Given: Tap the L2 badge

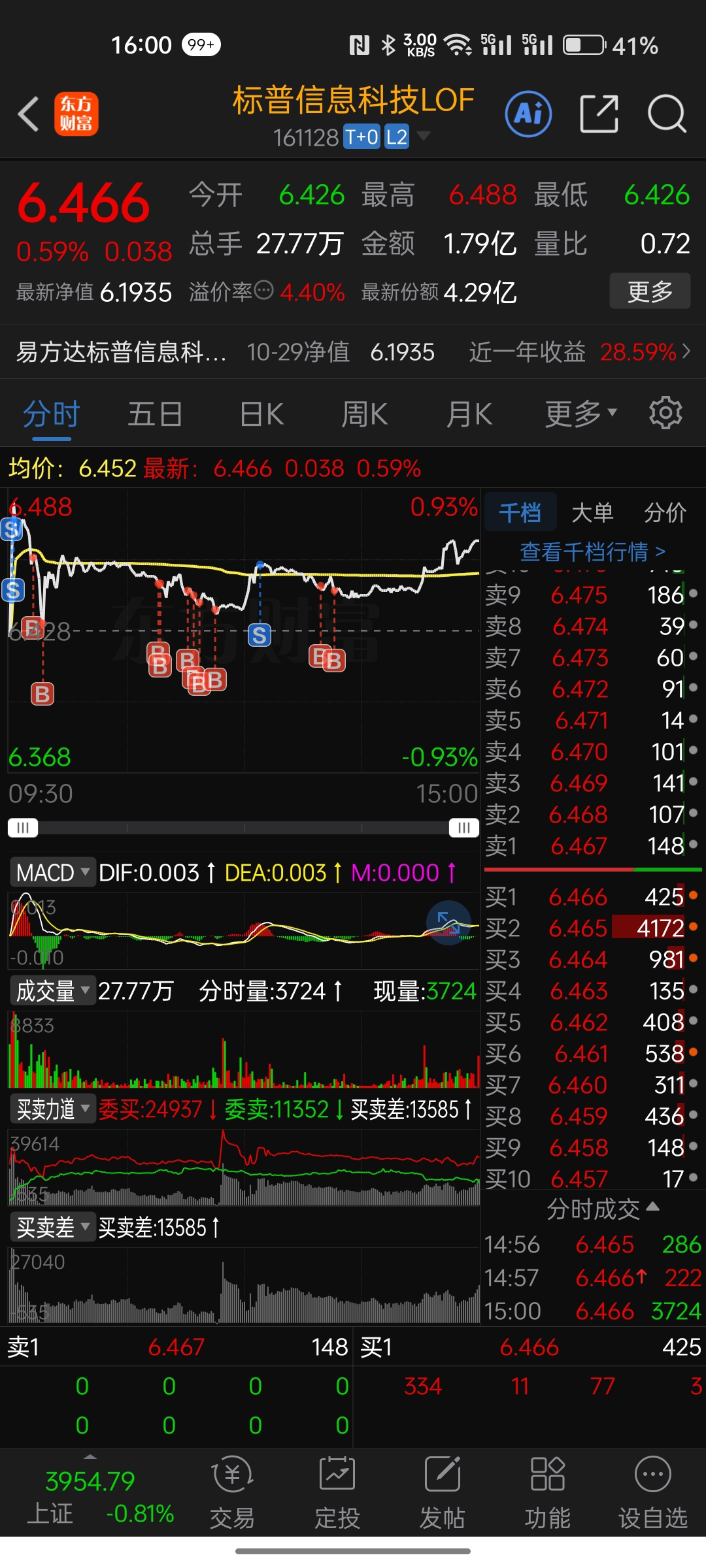Looking at the screenshot, I should (397, 137).
